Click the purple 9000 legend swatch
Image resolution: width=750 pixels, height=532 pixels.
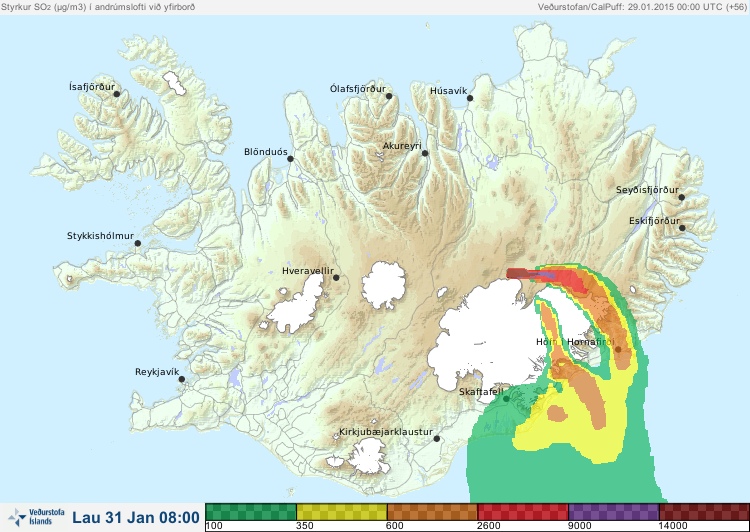coord(614,512)
